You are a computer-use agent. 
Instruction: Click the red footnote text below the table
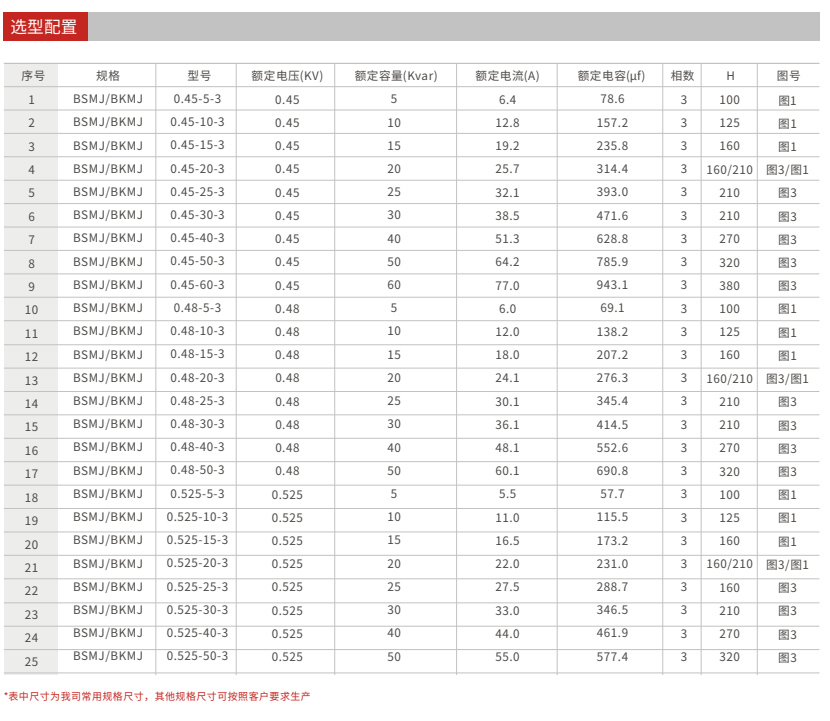157,696
